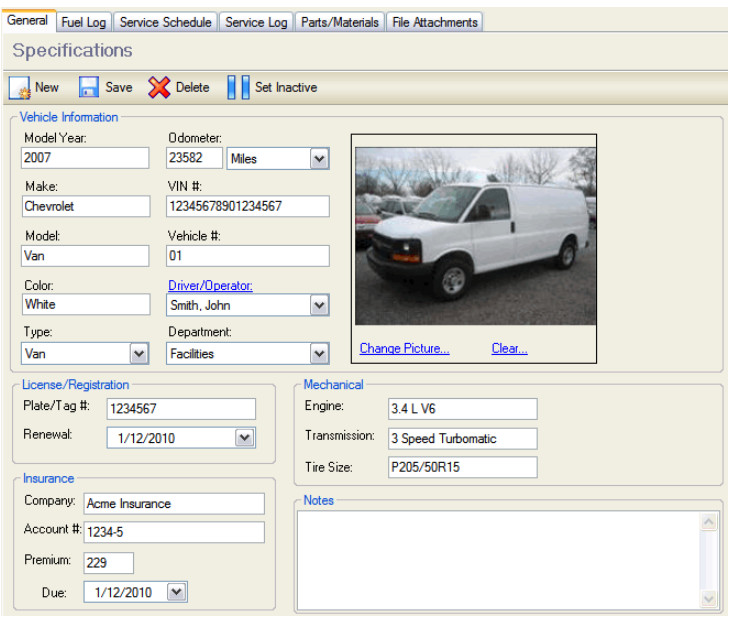
Task: Click the Delete button label
Action: 192,87
